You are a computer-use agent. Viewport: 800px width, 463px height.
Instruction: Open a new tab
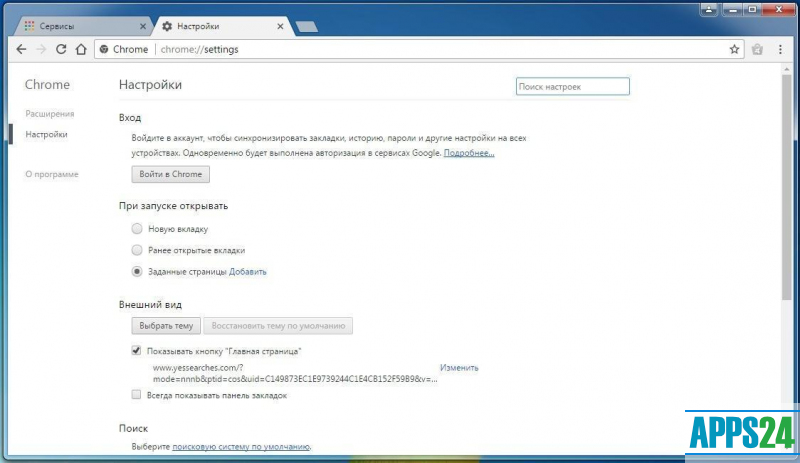[306, 26]
